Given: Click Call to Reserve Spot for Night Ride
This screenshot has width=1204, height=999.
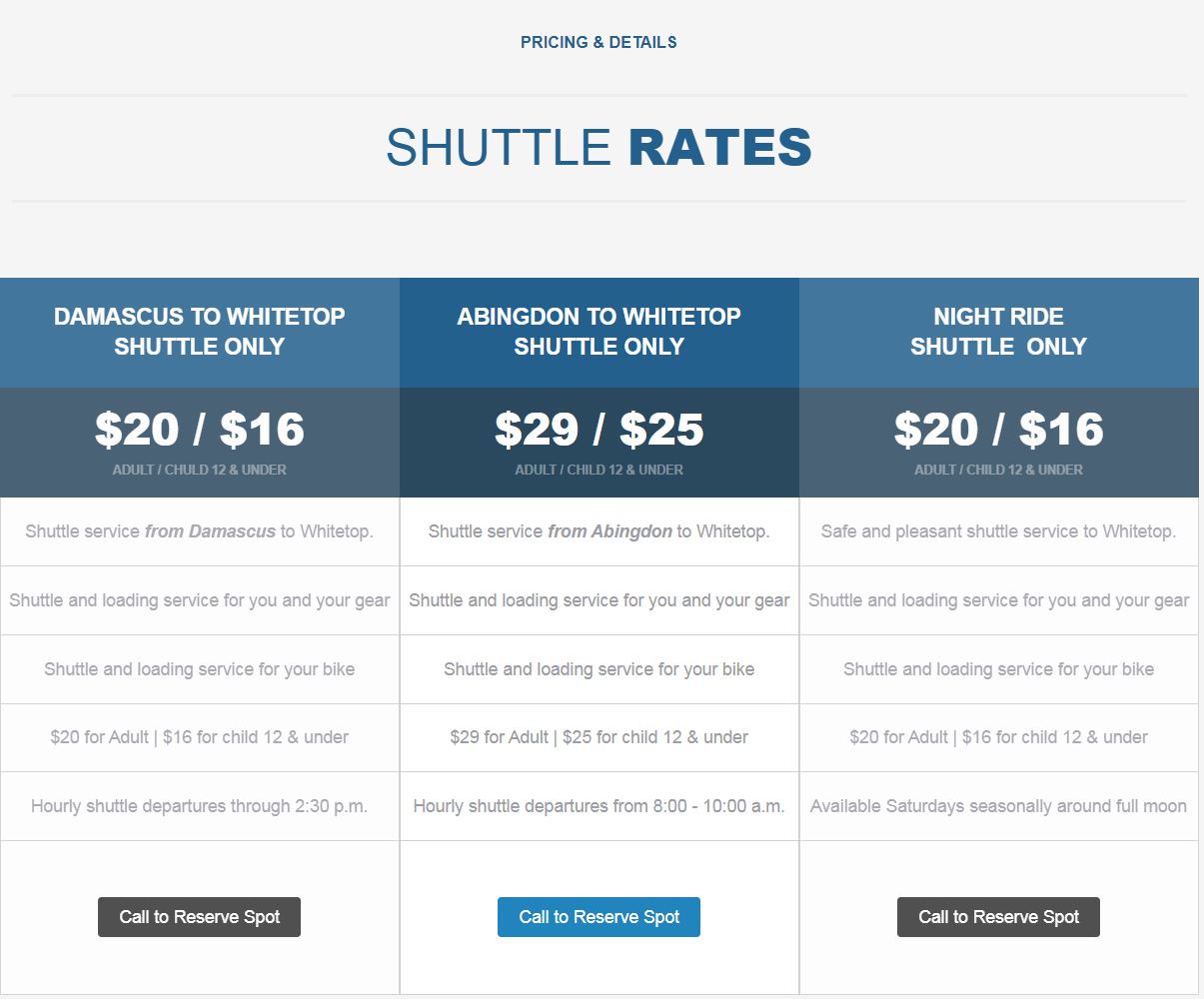Looking at the screenshot, I should click(x=998, y=917).
